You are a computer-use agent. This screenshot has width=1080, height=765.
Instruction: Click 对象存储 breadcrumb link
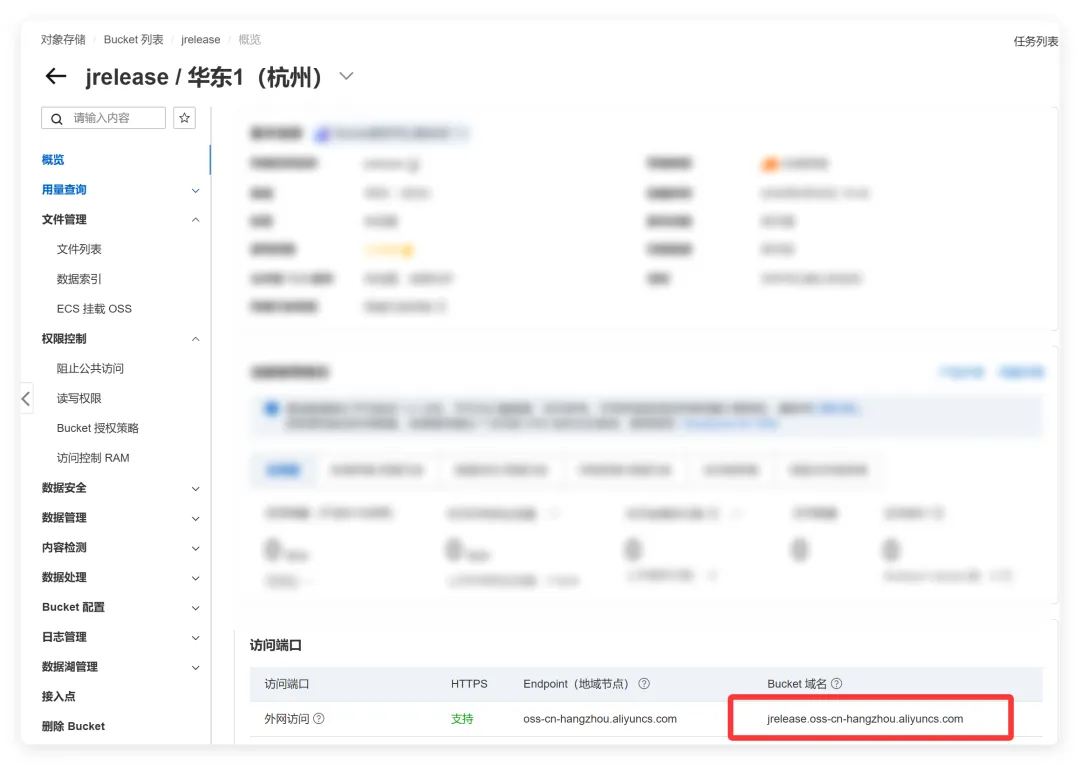63,39
